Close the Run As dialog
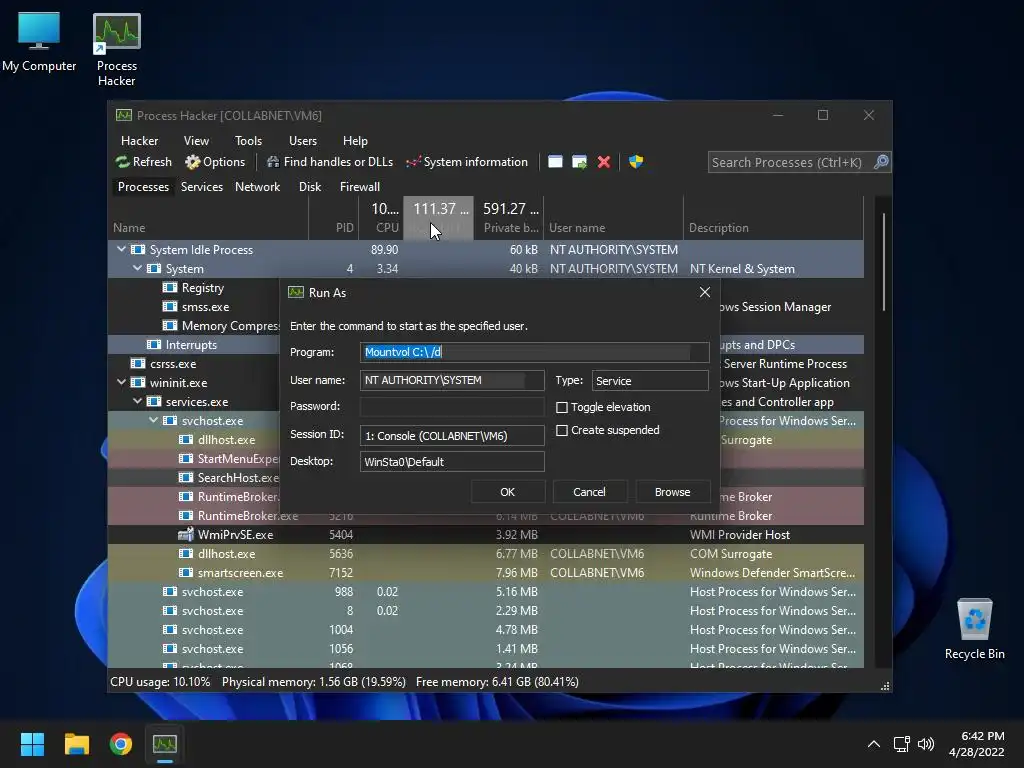The width and height of the screenshot is (1024, 768). click(705, 293)
